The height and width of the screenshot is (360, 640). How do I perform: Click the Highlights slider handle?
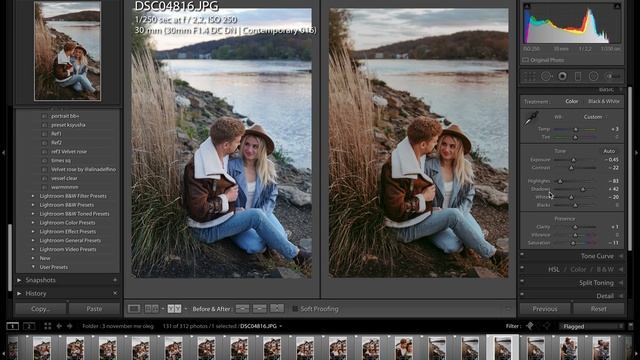(560, 181)
